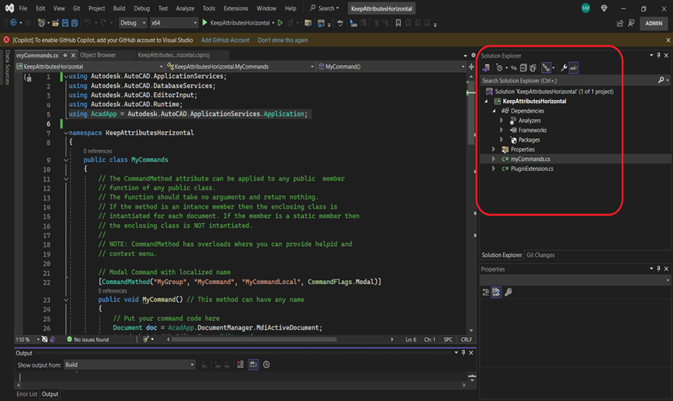The image size is (673, 401).
Task: Collapse the Dependencies tree node
Action: click(494, 111)
